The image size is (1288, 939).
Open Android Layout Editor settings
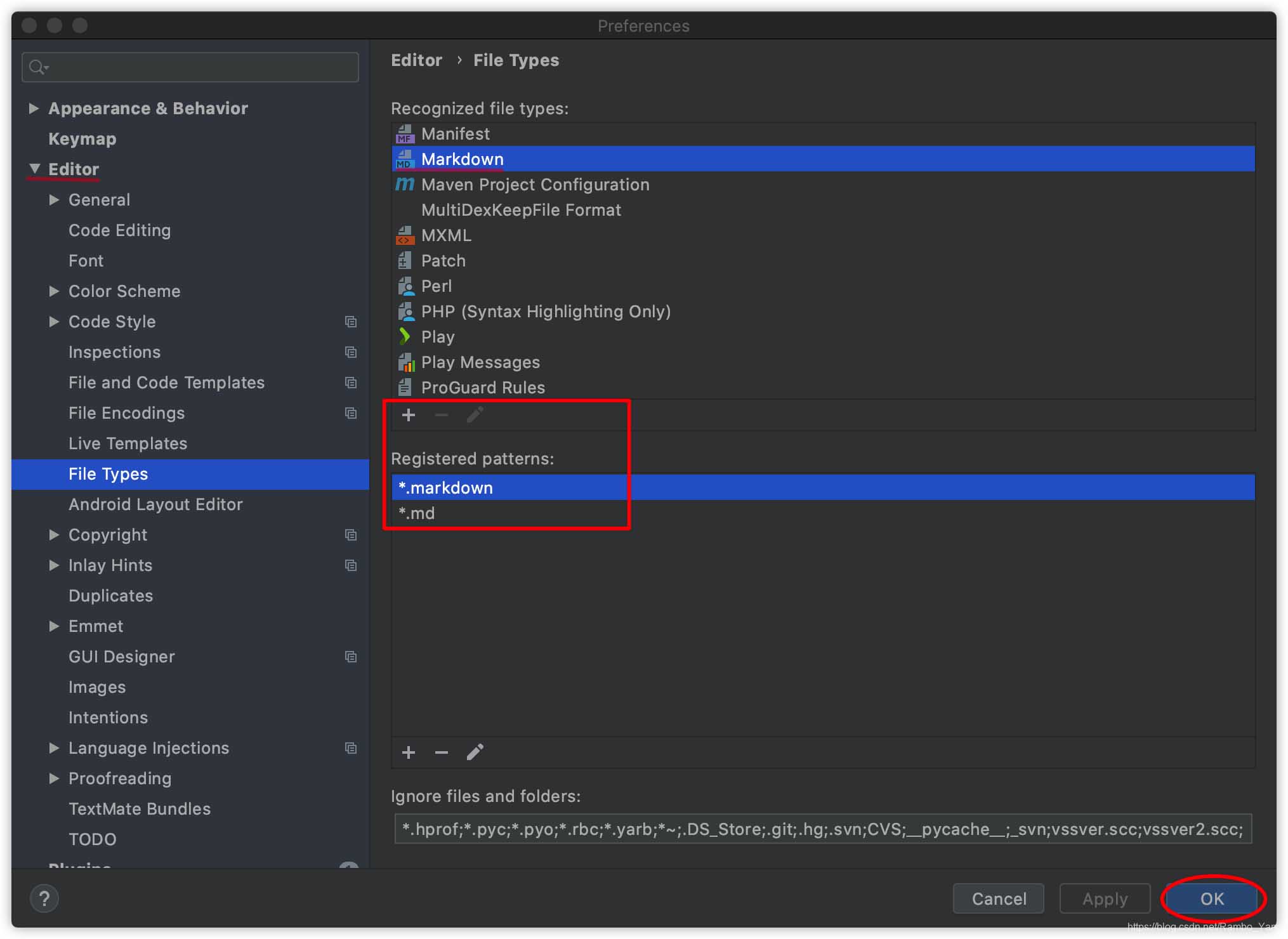pos(155,504)
